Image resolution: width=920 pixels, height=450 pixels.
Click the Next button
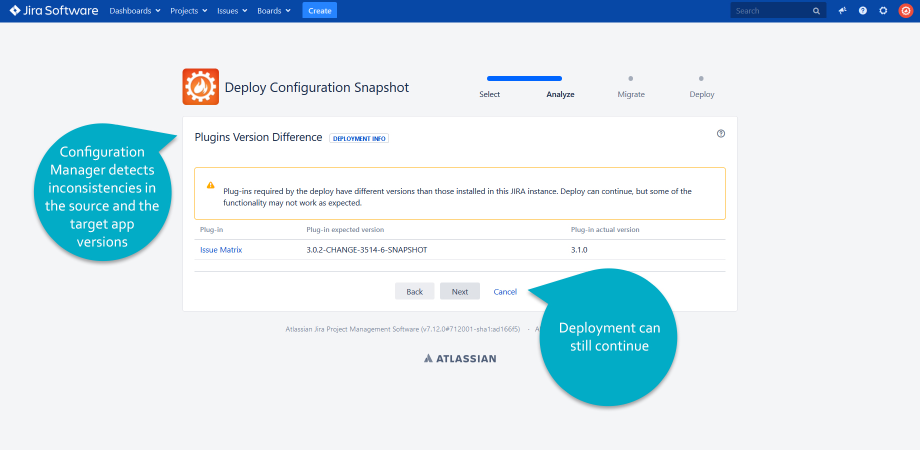460,292
